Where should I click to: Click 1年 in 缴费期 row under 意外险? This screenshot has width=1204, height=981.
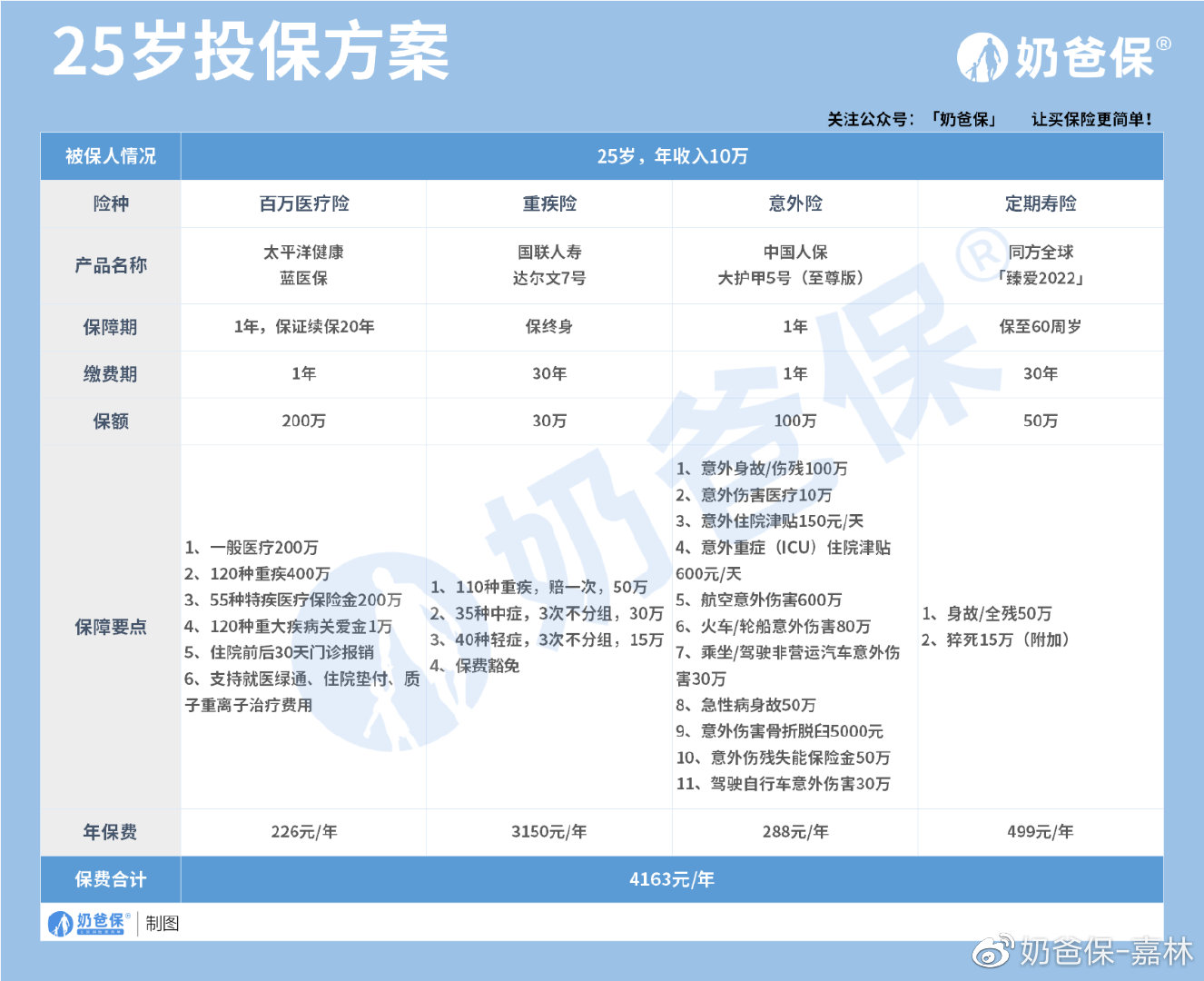pyautogui.click(x=795, y=374)
